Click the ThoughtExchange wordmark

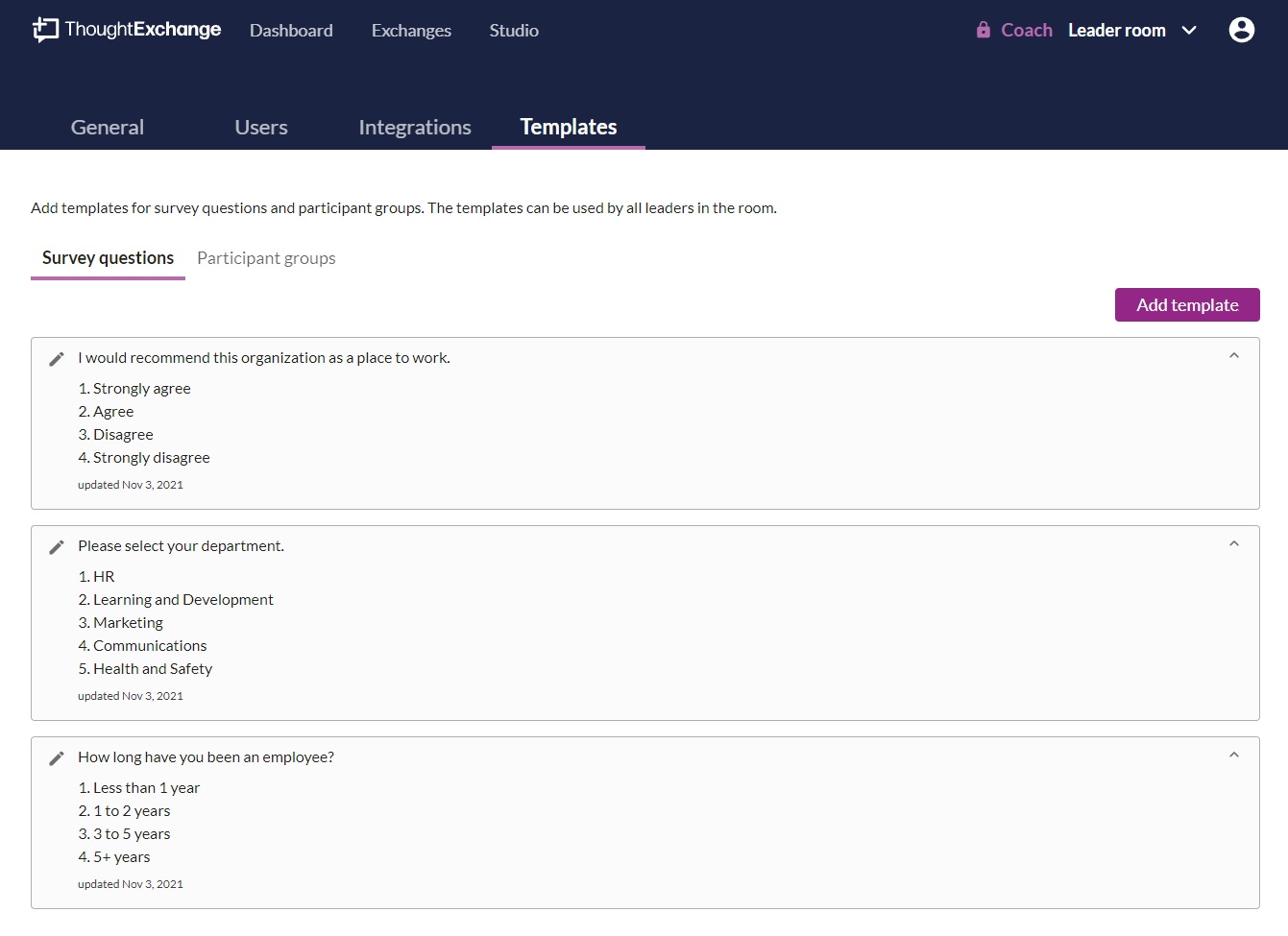coord(143,30)
